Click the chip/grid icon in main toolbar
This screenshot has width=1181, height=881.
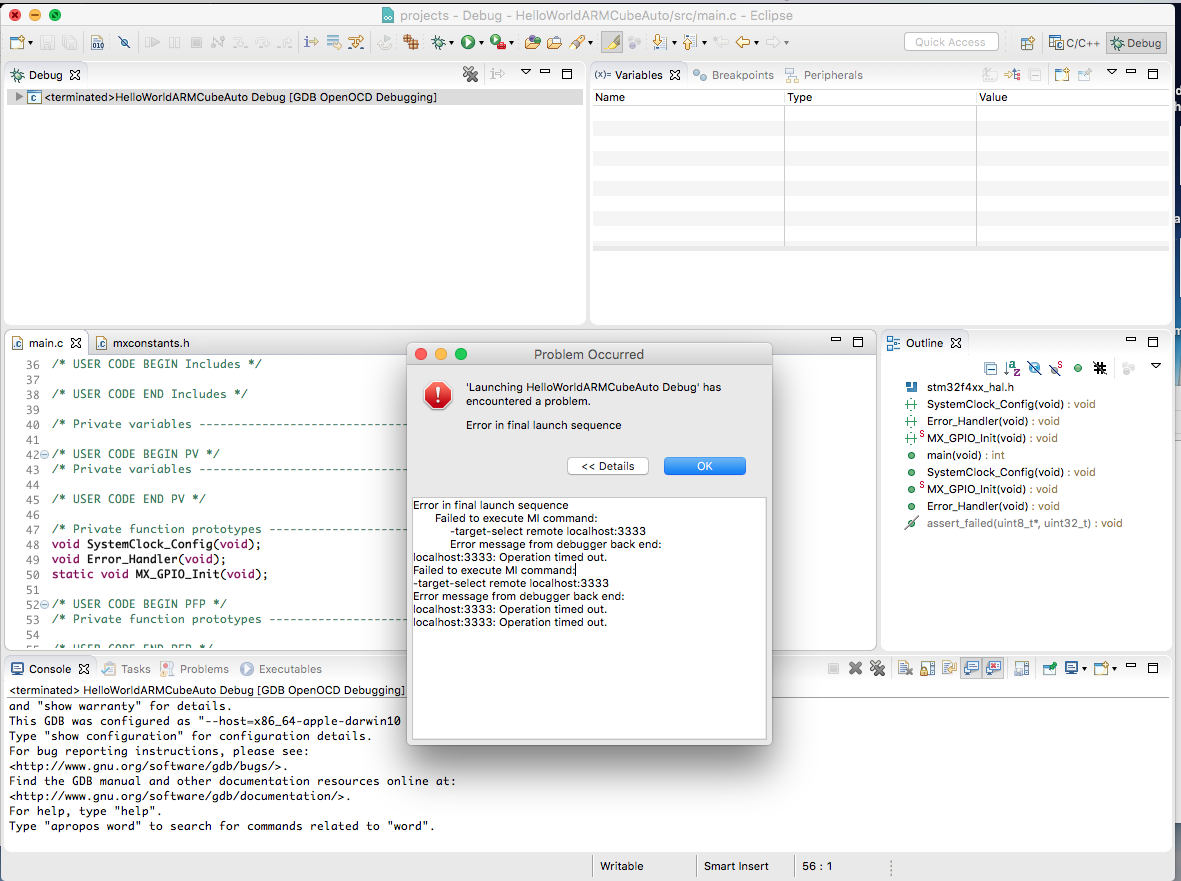410,42
